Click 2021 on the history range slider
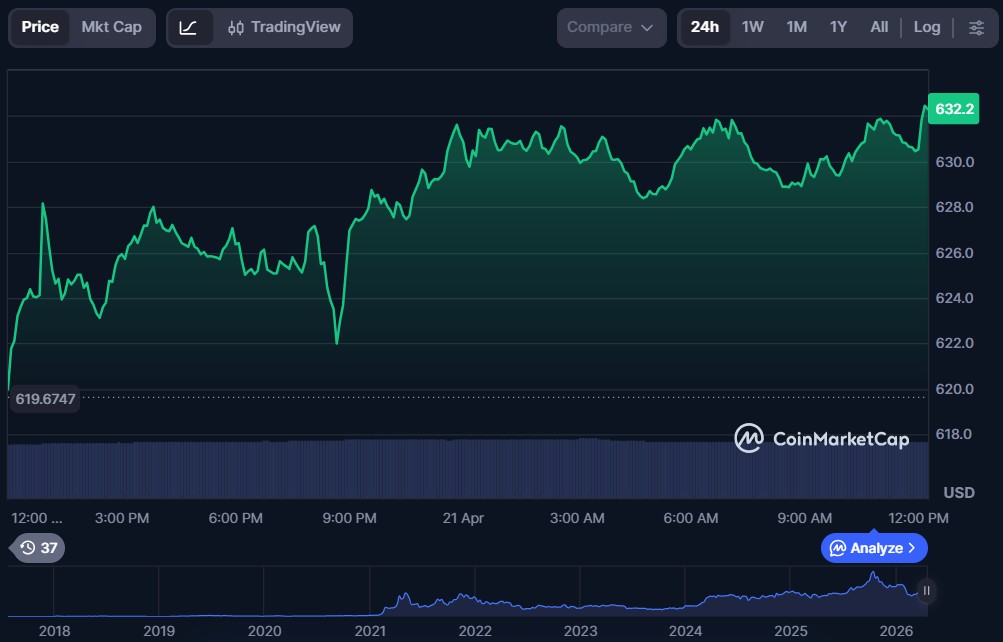The height and width of the screenshot is (642, 1003). (x=370, y=631)
